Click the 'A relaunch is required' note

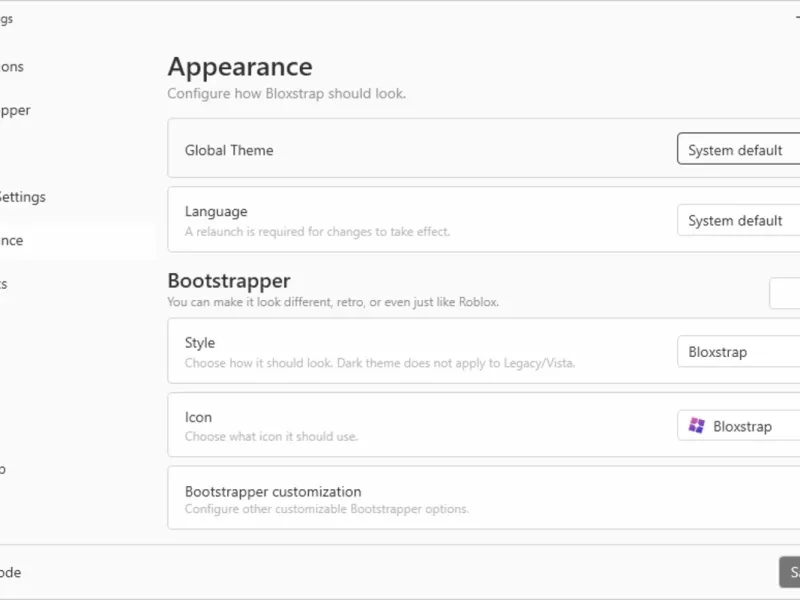point(317,232)
